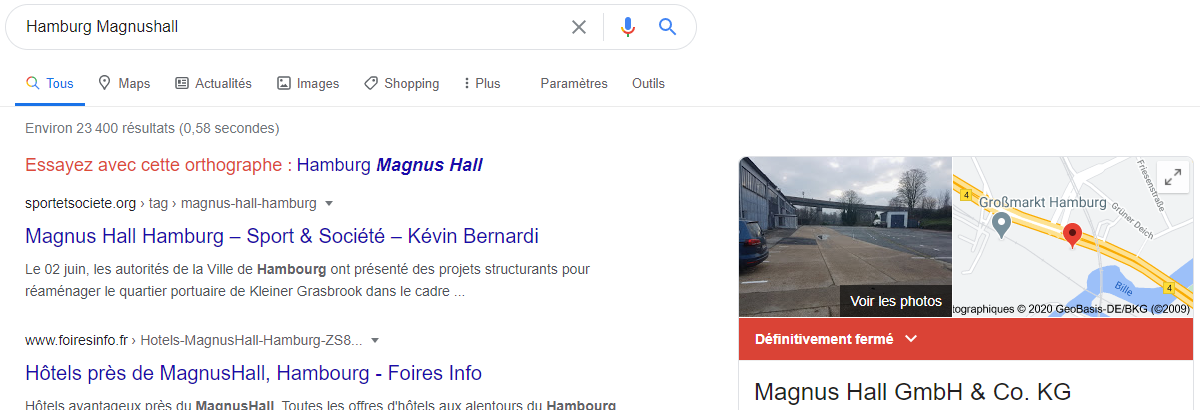
Task: Go to the Shopping tab
Action: pos(401,84)
